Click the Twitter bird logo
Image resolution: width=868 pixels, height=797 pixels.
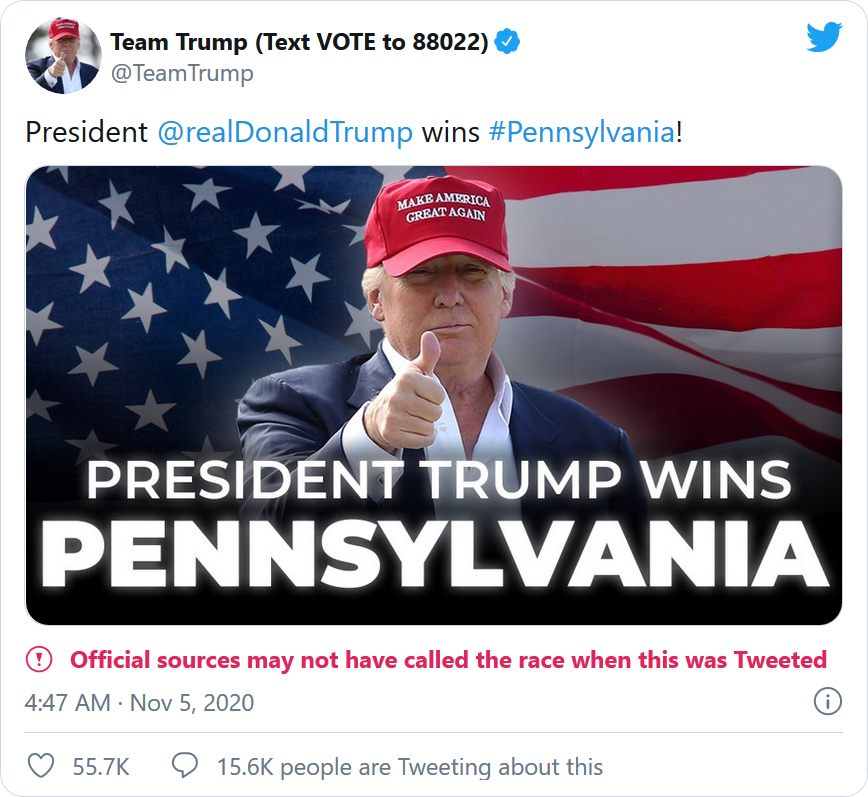click(x=824, y=38)
